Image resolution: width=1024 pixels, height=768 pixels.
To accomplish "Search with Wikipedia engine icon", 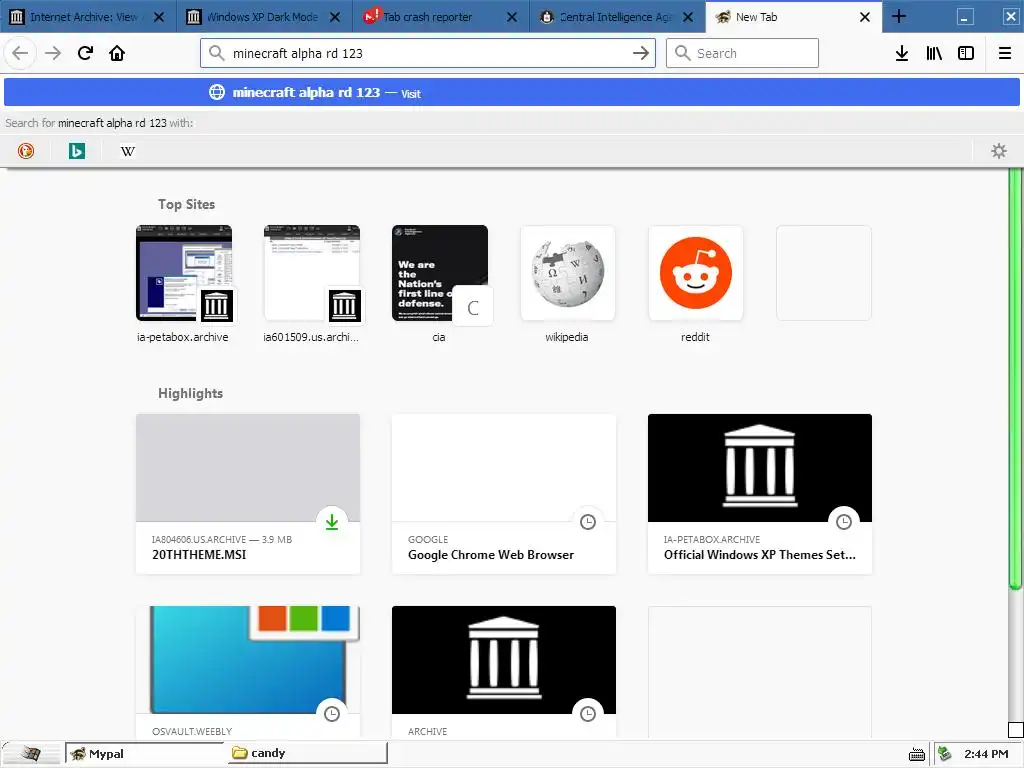I will click(x=127, y=151).
